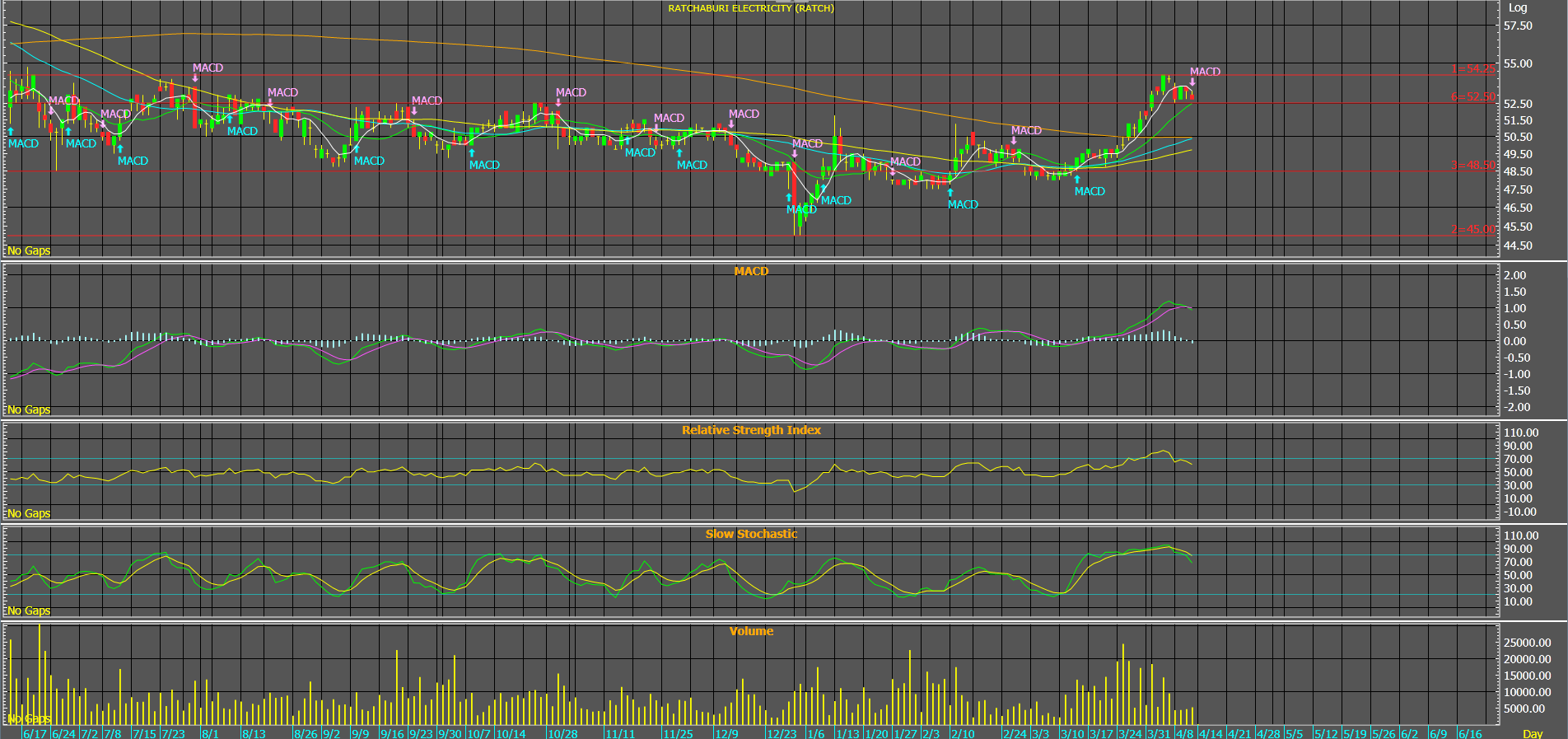The height and width of the screenshot is (739, 1568).
Task: Select the 12/23 date on time axis
Action: click(x=782, y=733)
